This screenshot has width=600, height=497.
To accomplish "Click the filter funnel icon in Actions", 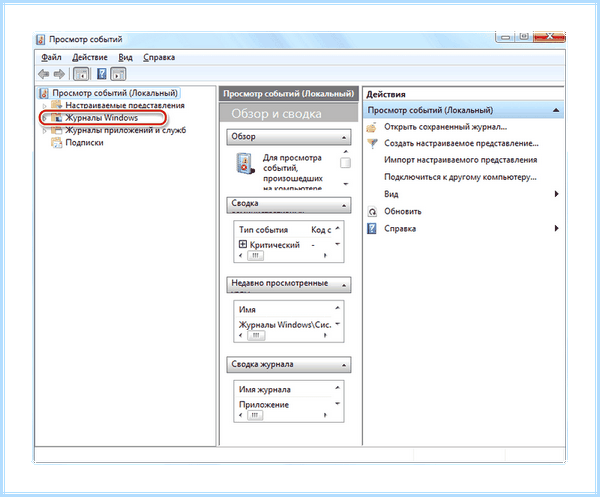I will 372,144.
